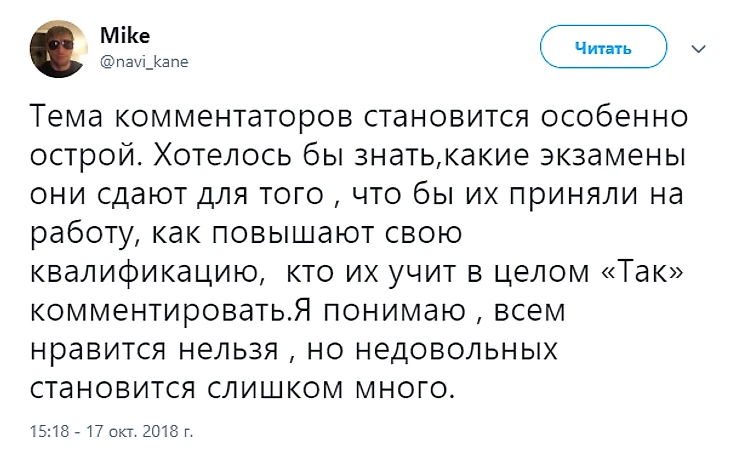The height and width of the screenshot is (456, 730).
Task: Open Mike's profile avatar picture
Action: 60,47
